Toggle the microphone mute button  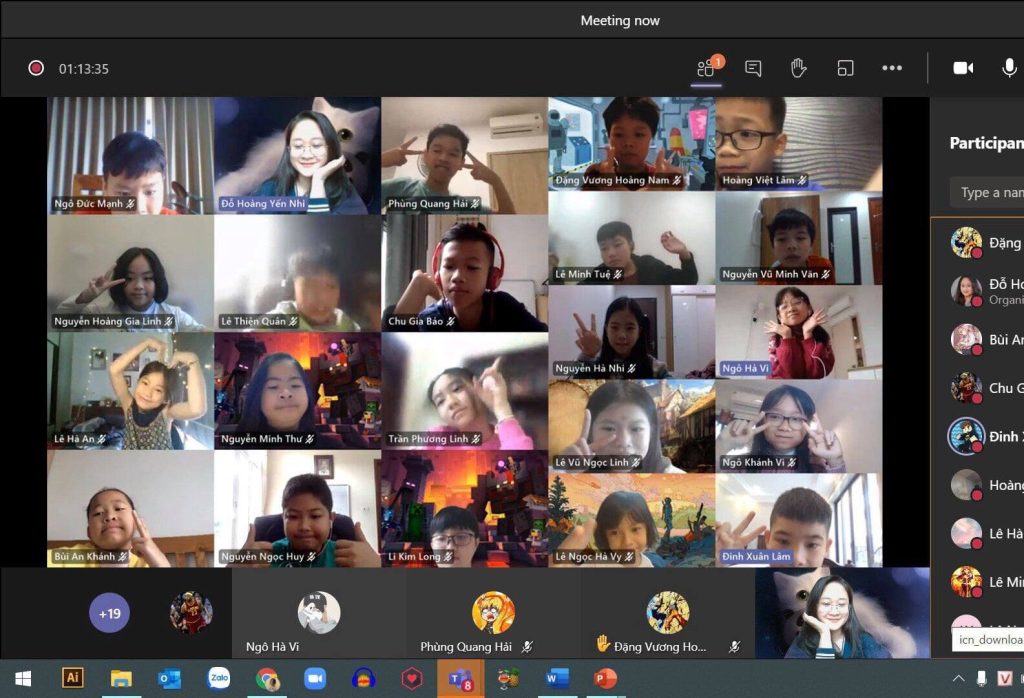1009,68
